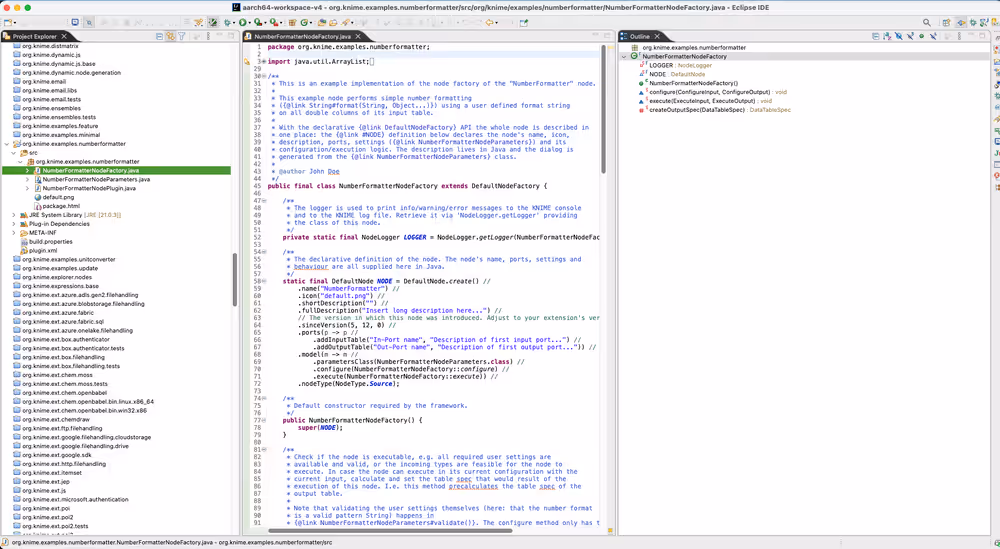Screen dimensions: 1000x549
Task: Click the External Tools run icon
Action: [274, 22]
